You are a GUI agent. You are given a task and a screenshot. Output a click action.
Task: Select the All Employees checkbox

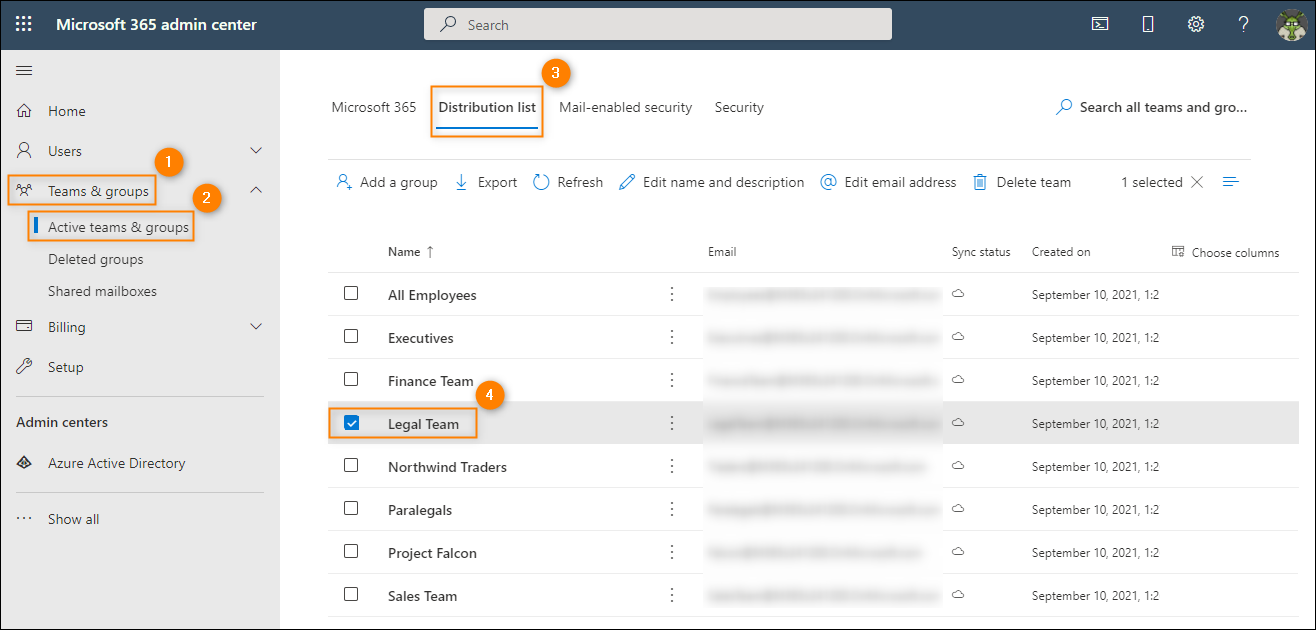click(351, 293)
